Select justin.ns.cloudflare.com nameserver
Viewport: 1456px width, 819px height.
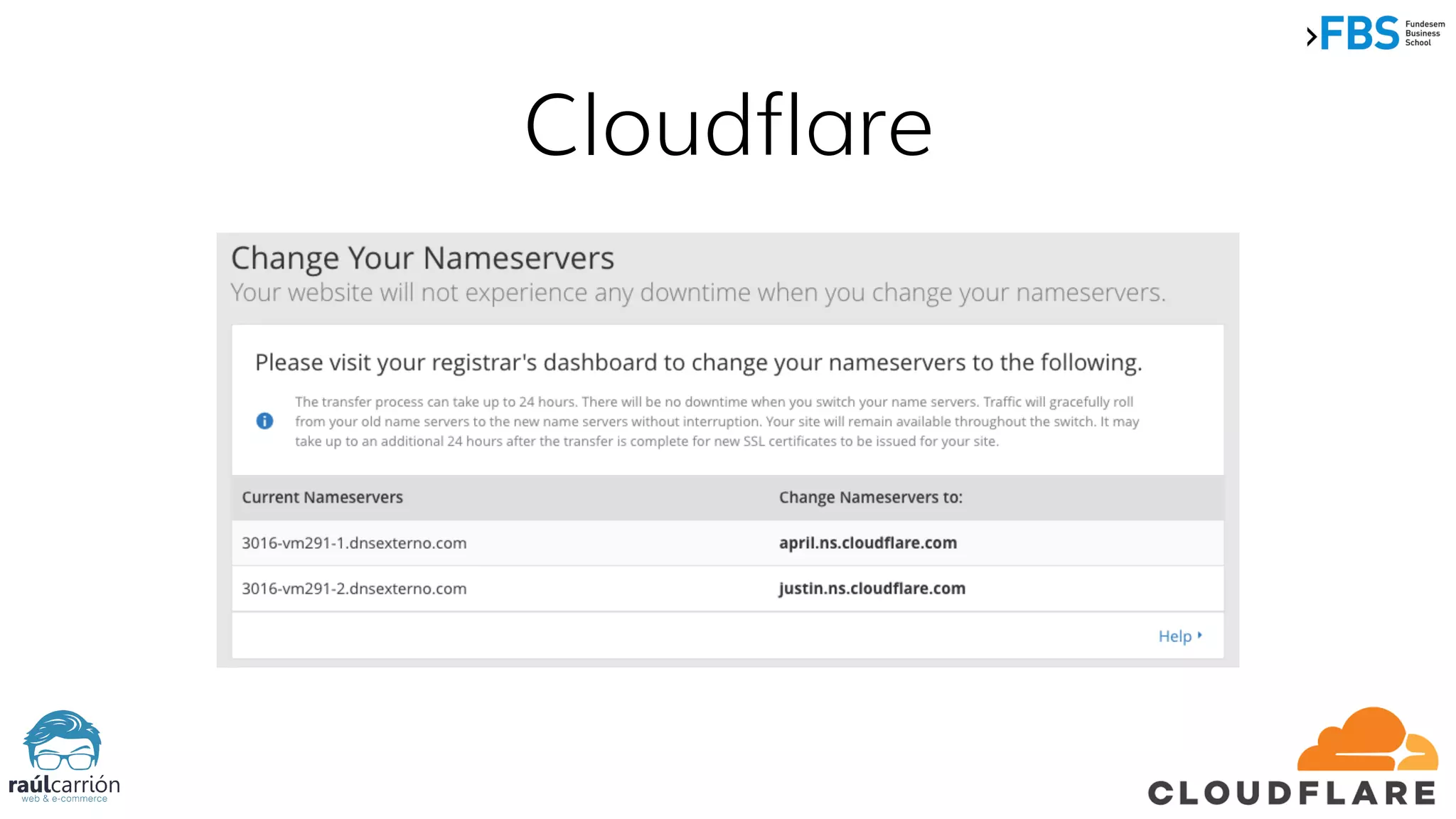point(872,589)
